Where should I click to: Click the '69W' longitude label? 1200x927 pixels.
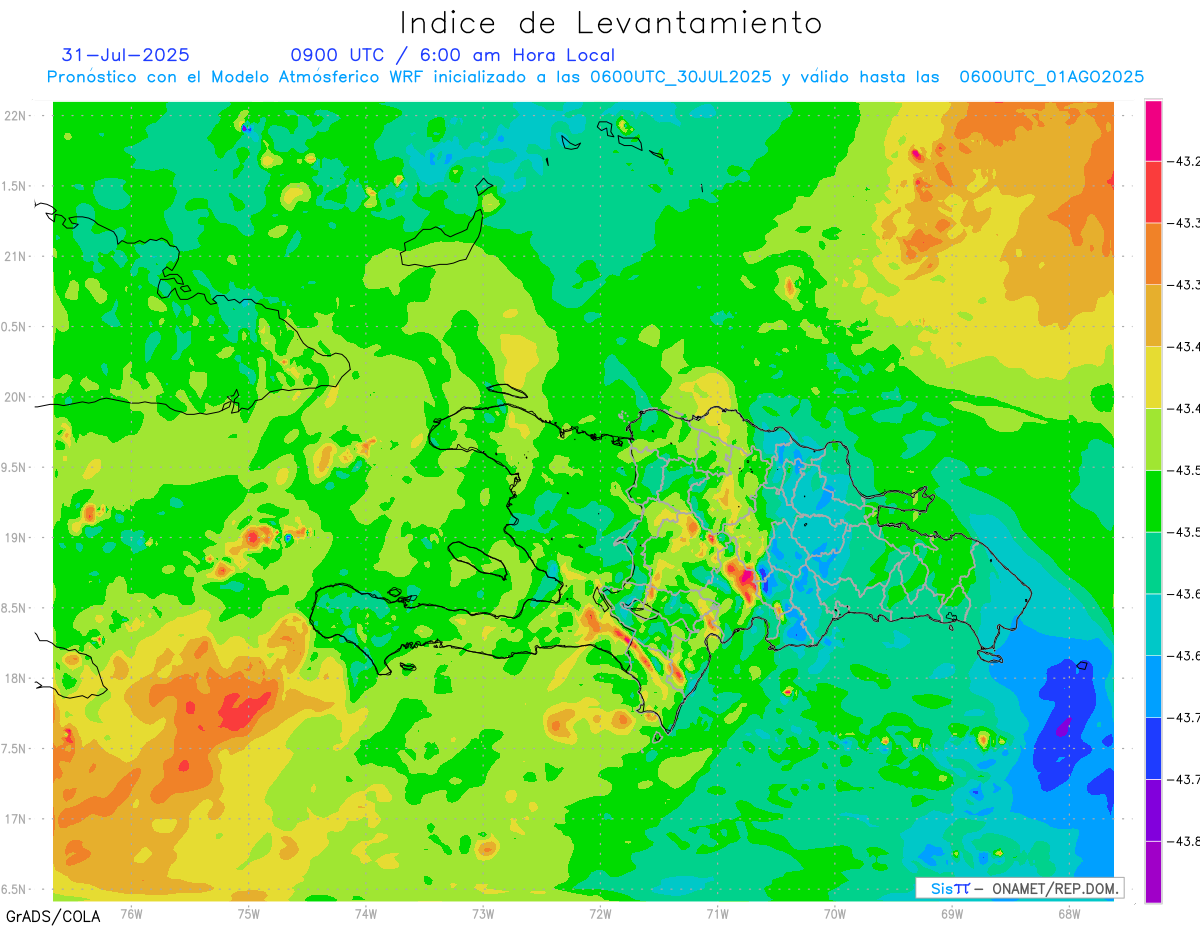951,913
